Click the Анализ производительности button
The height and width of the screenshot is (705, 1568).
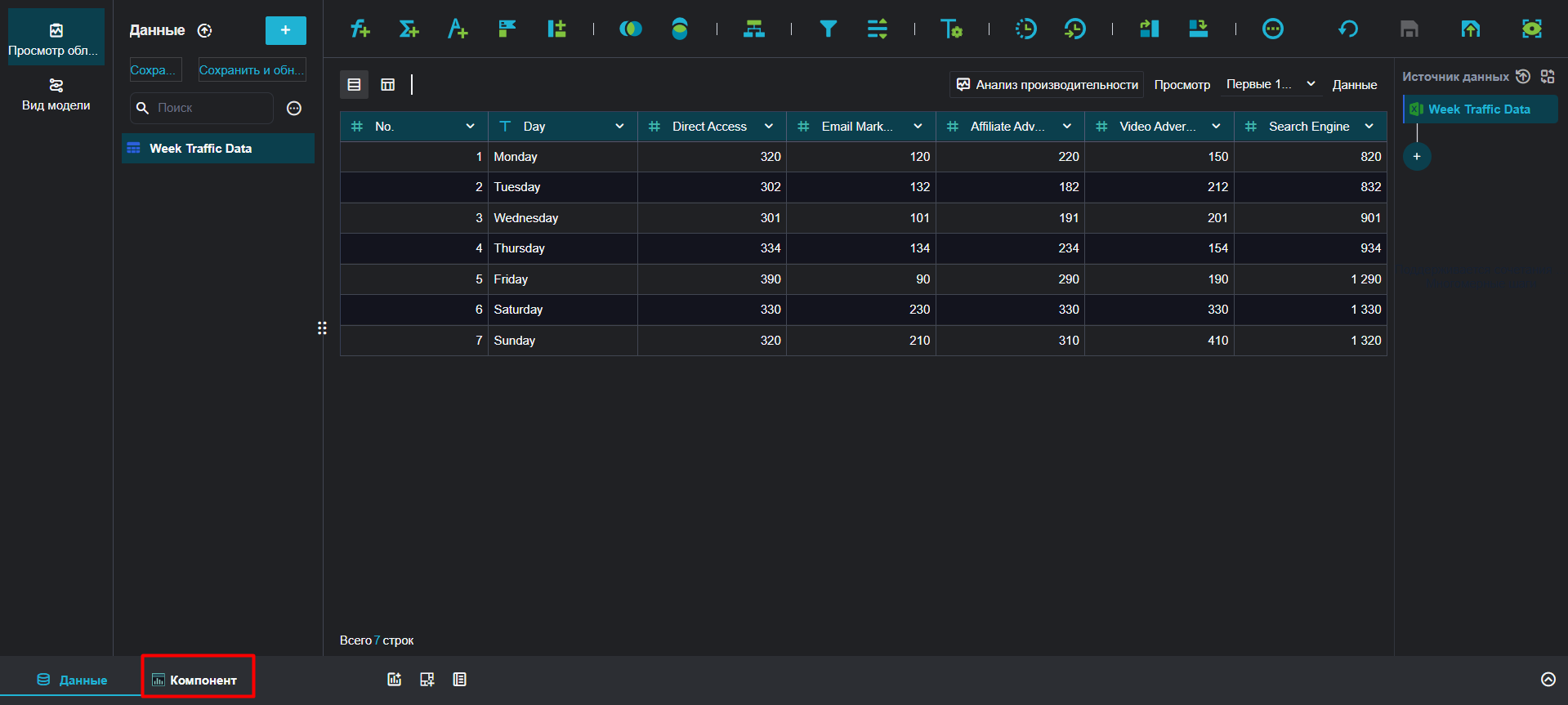[1047, 84]
